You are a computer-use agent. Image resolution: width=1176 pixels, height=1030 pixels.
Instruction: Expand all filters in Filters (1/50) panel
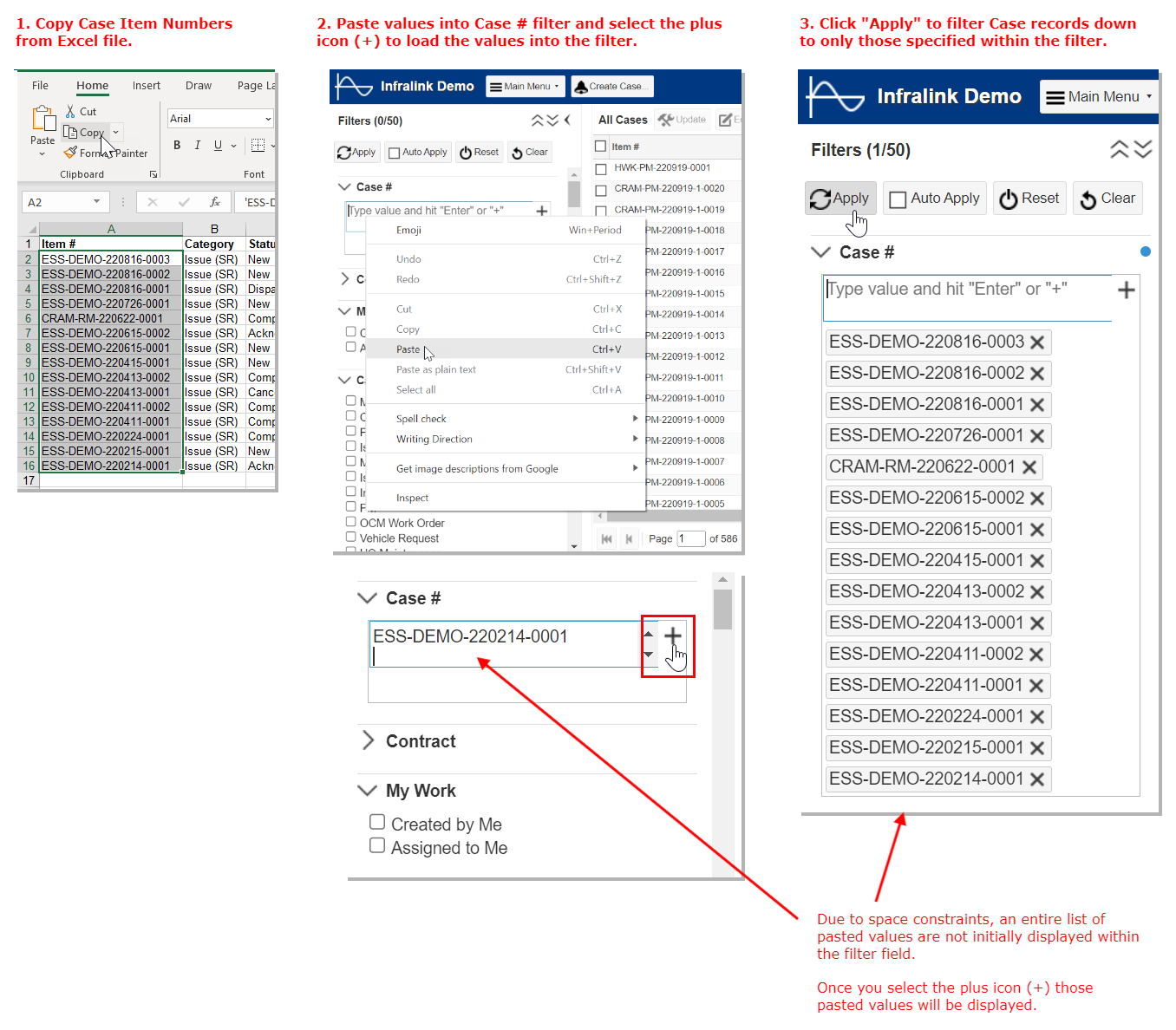tap(1143, 150)
